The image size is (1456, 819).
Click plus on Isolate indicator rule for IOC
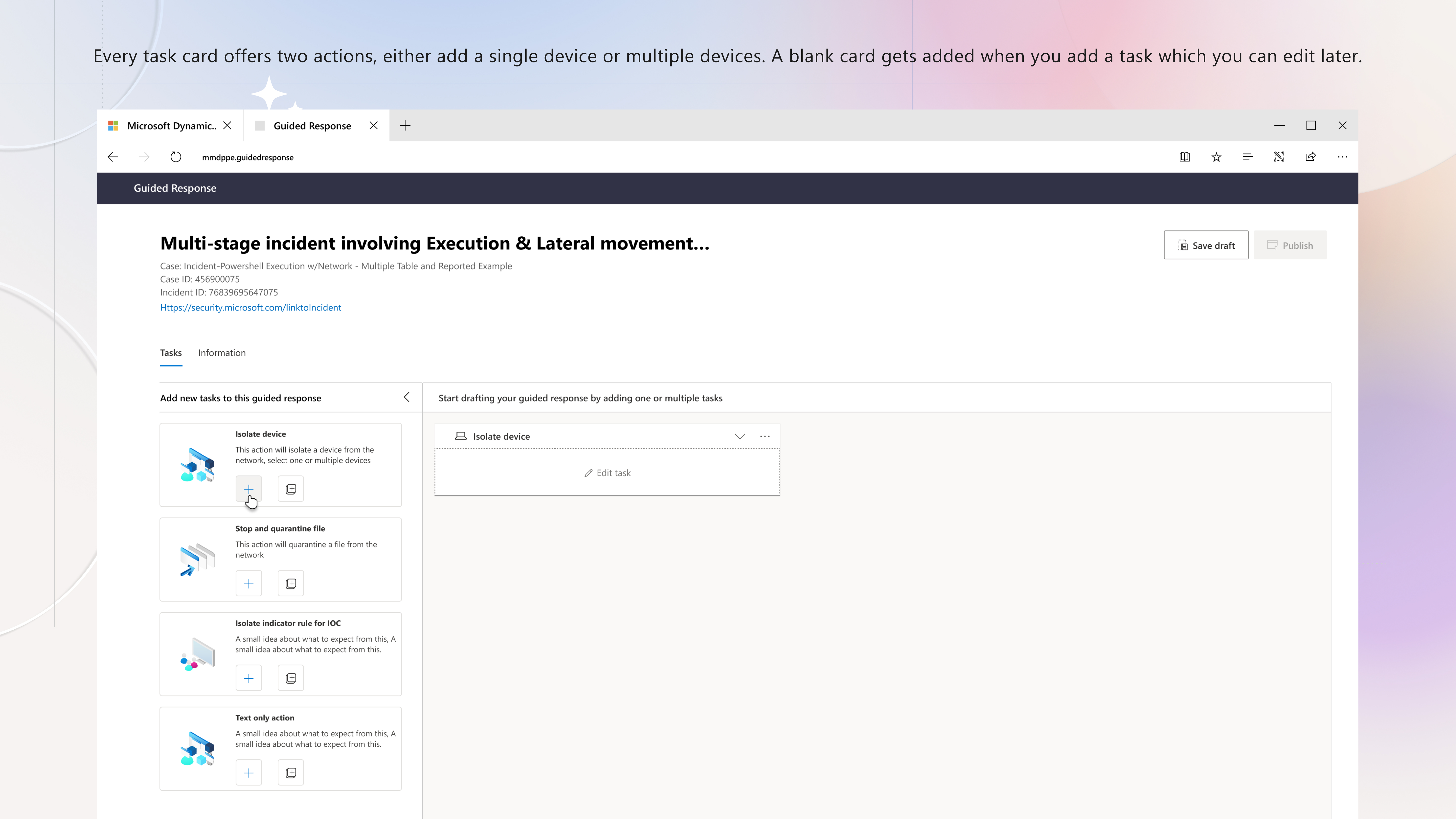click(249, 678)
